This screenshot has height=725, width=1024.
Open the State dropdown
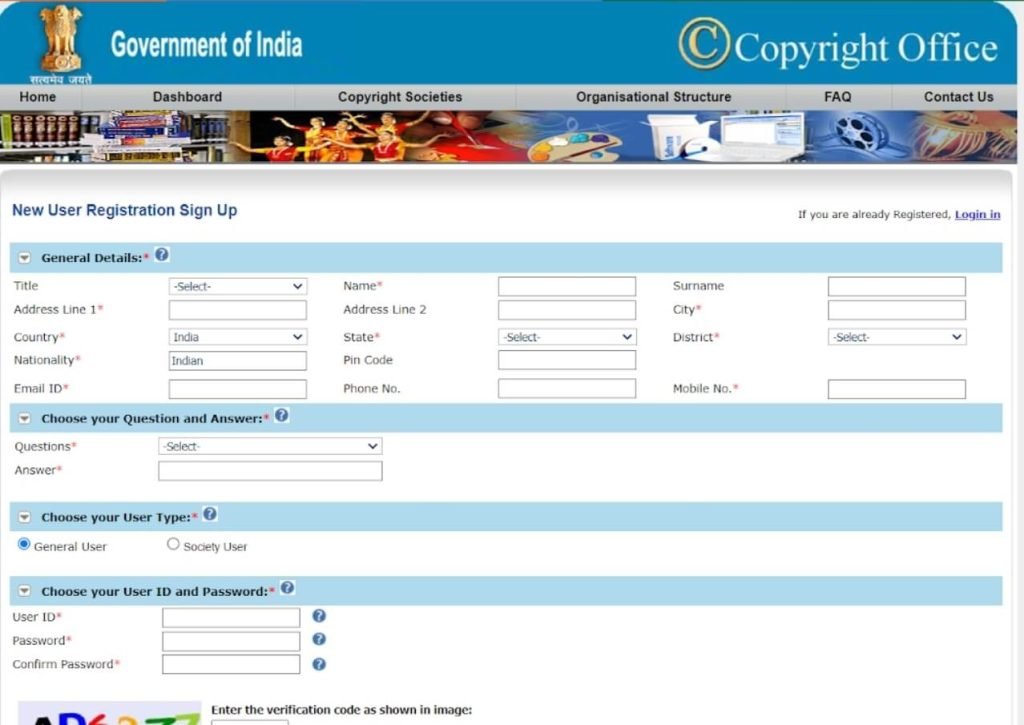pyautogui.click(x=567, y=337)
